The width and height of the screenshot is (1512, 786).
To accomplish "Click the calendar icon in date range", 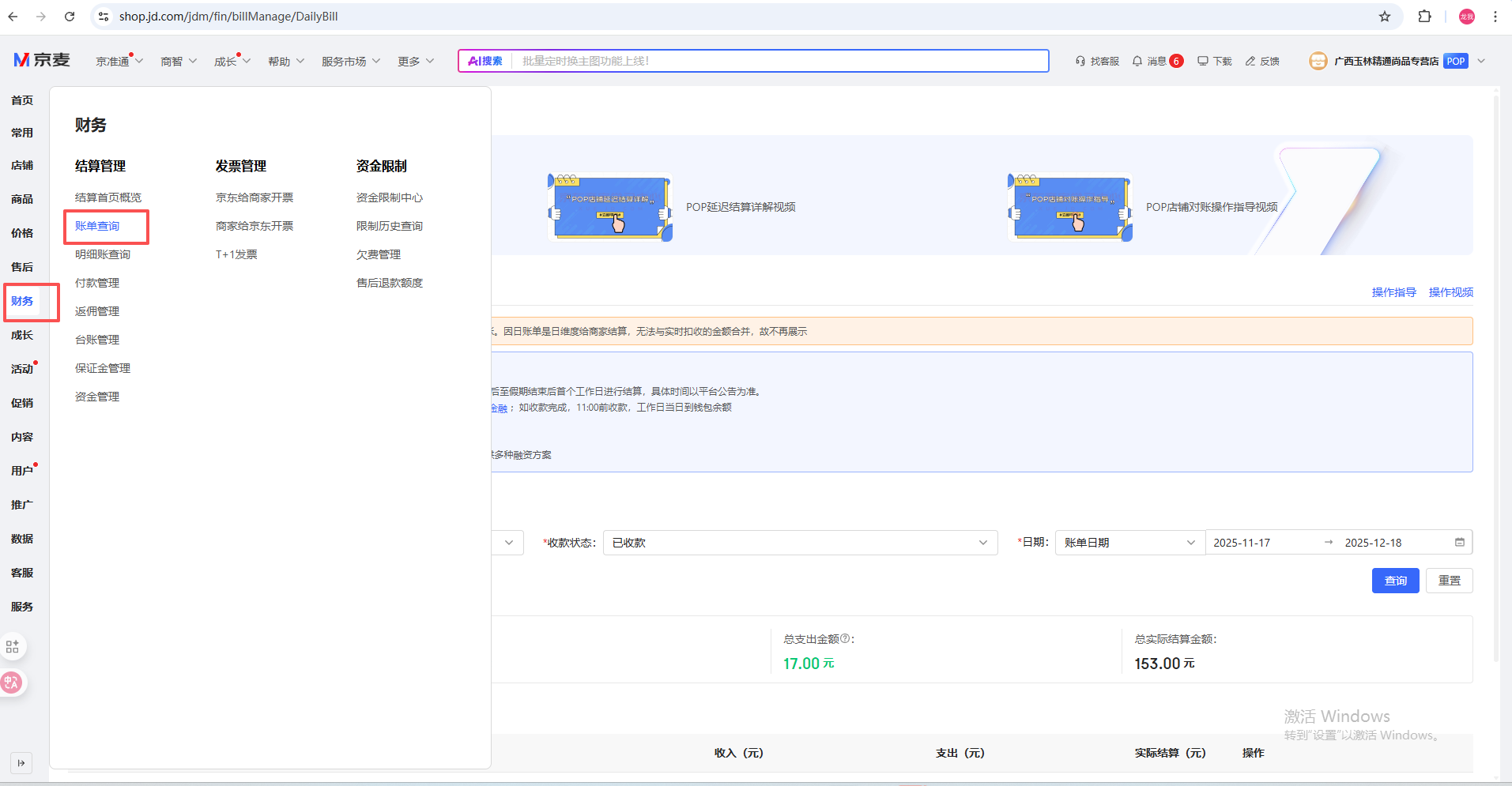I will (1459, 542).
